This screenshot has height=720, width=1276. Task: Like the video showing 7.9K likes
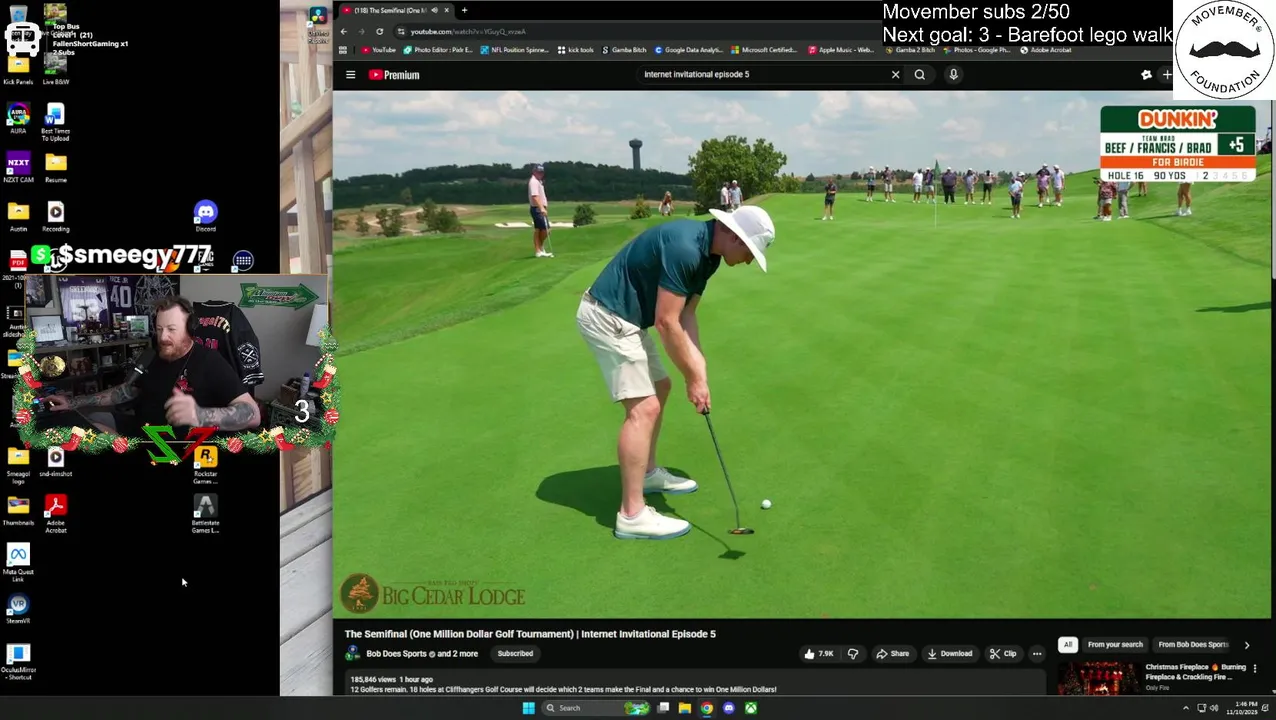[818, 654]
